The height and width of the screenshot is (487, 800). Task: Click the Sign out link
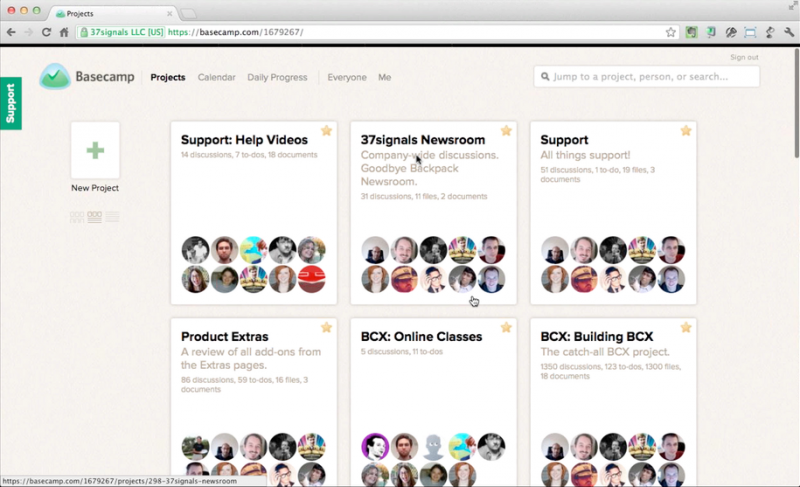[744, 57]
